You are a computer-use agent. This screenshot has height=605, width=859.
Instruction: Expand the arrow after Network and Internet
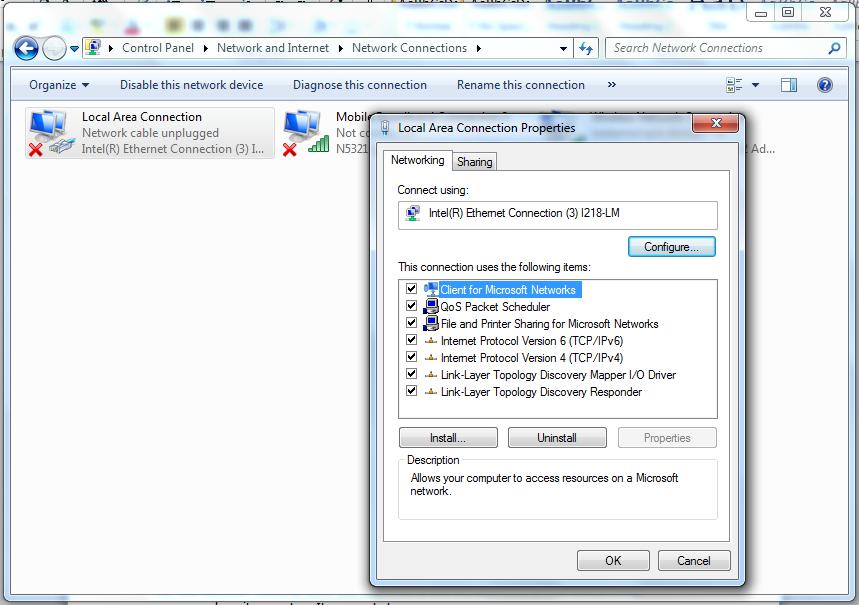(x=341, y=48)
